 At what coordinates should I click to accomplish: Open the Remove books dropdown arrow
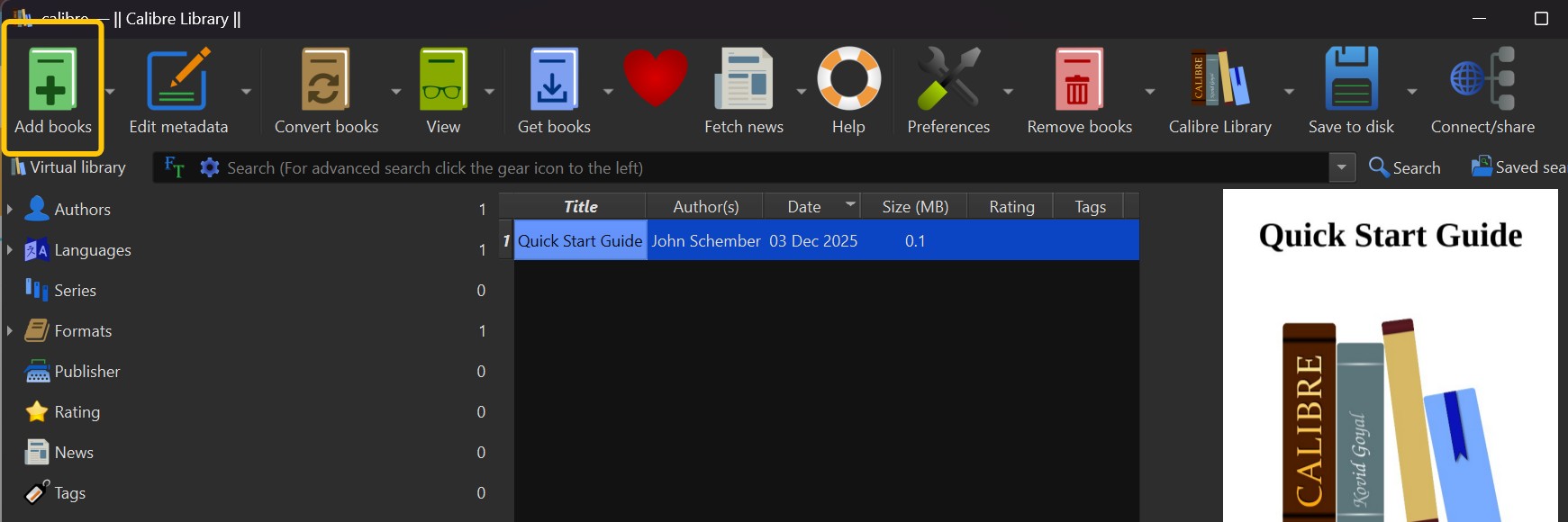(1149, 91)
